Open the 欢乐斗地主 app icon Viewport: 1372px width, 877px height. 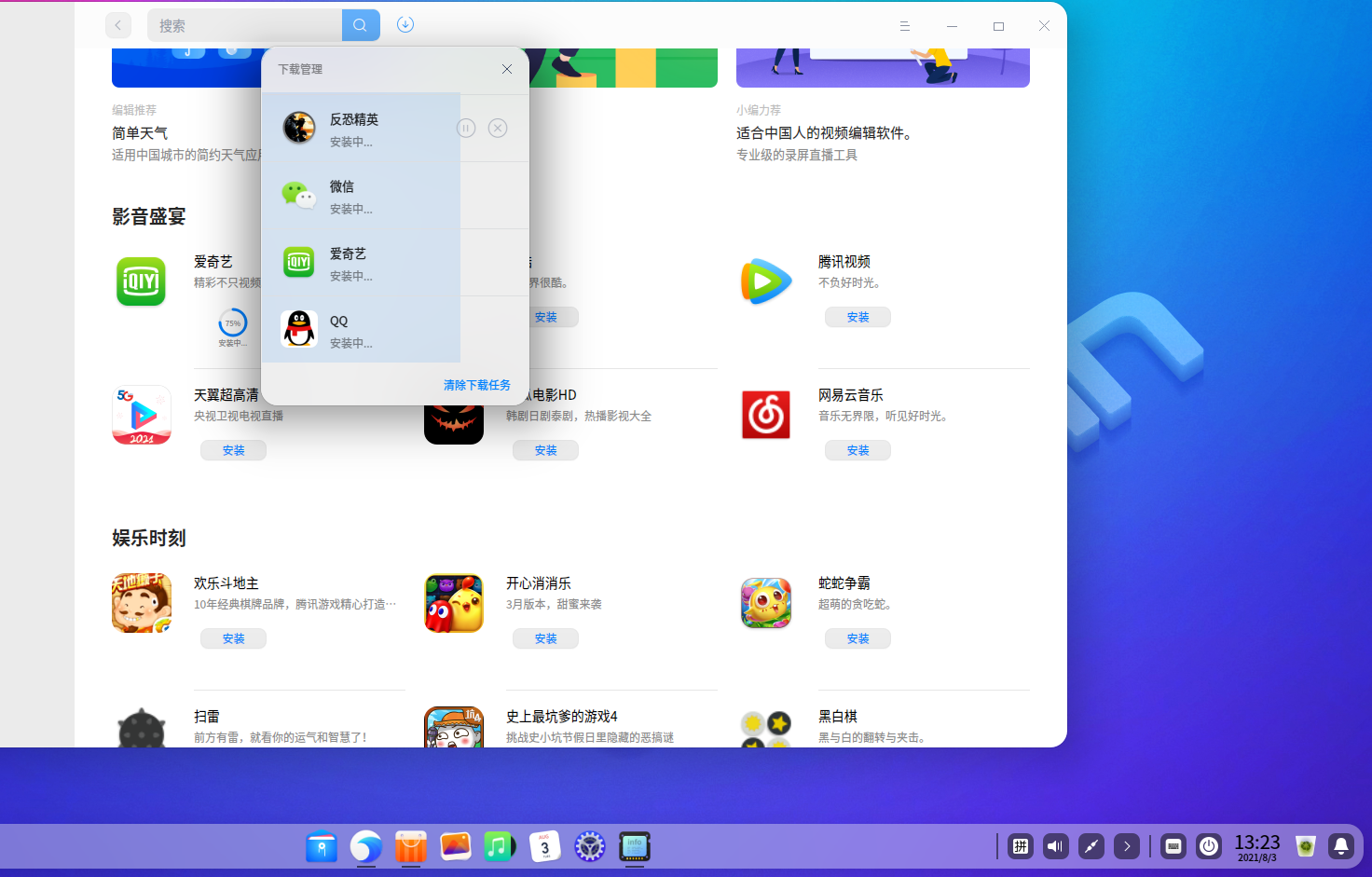click(x=142, y=603)
